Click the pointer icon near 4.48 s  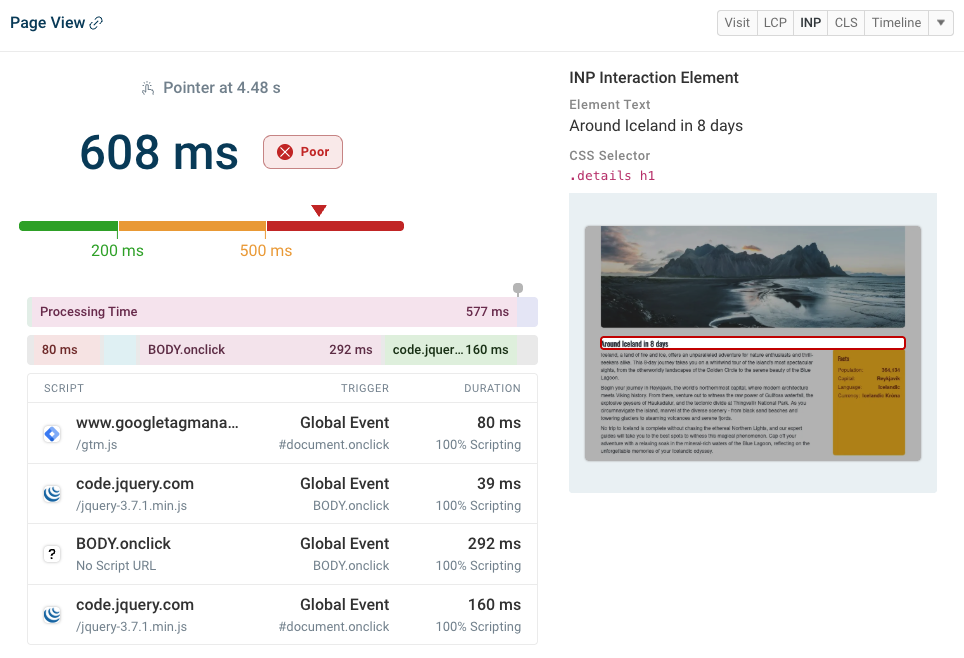[147, 88]
